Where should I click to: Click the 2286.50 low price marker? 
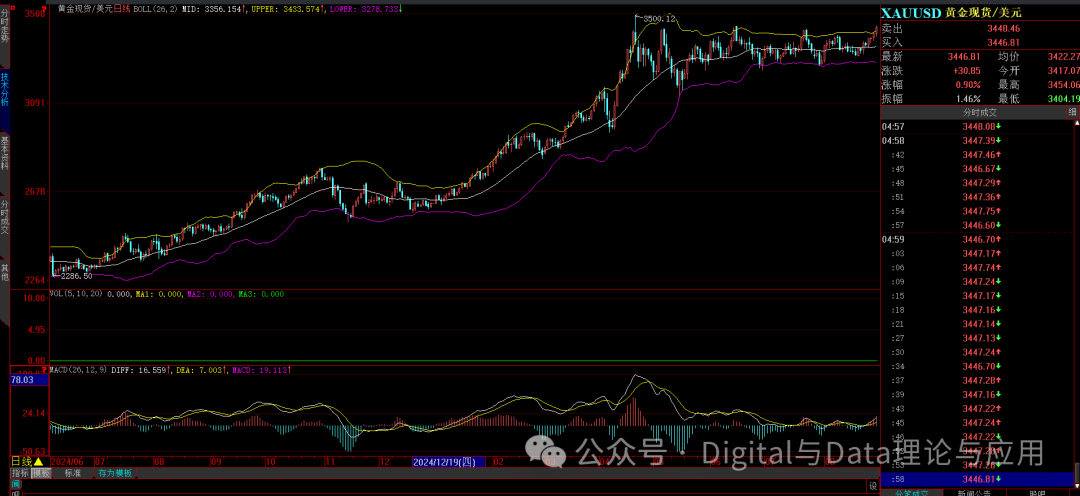point(76,276)
